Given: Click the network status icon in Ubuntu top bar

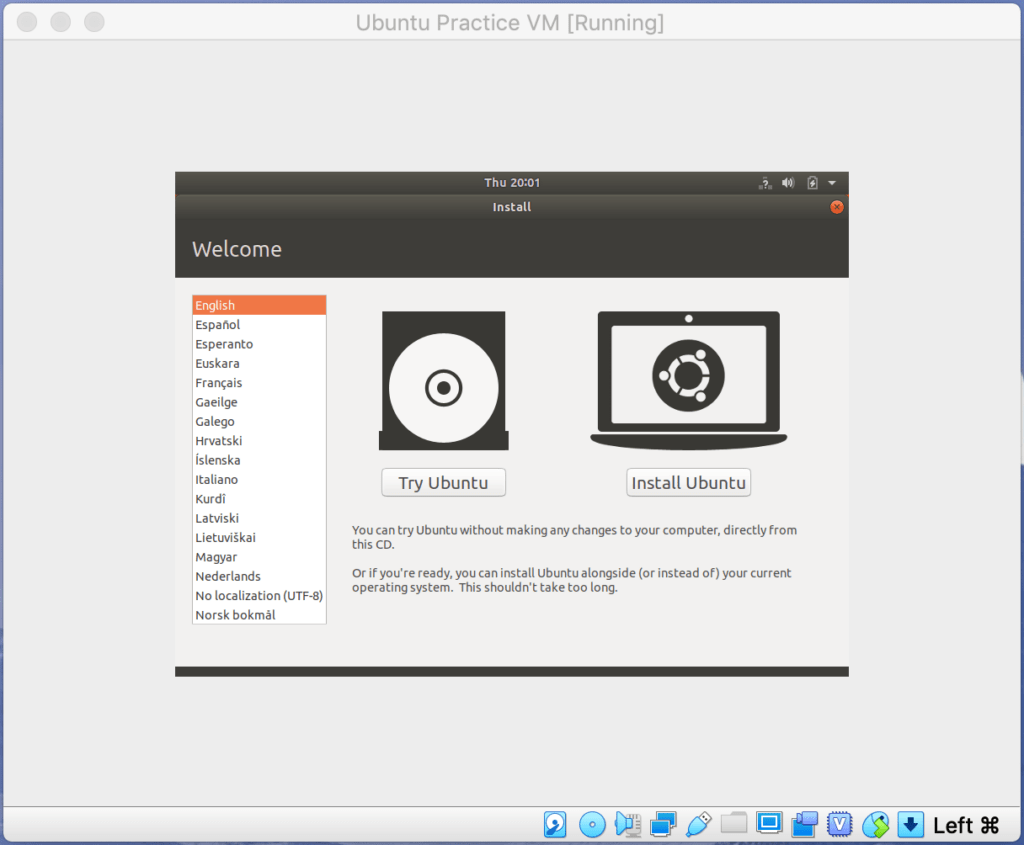Looking at the screenshot, I should point(765,183).
